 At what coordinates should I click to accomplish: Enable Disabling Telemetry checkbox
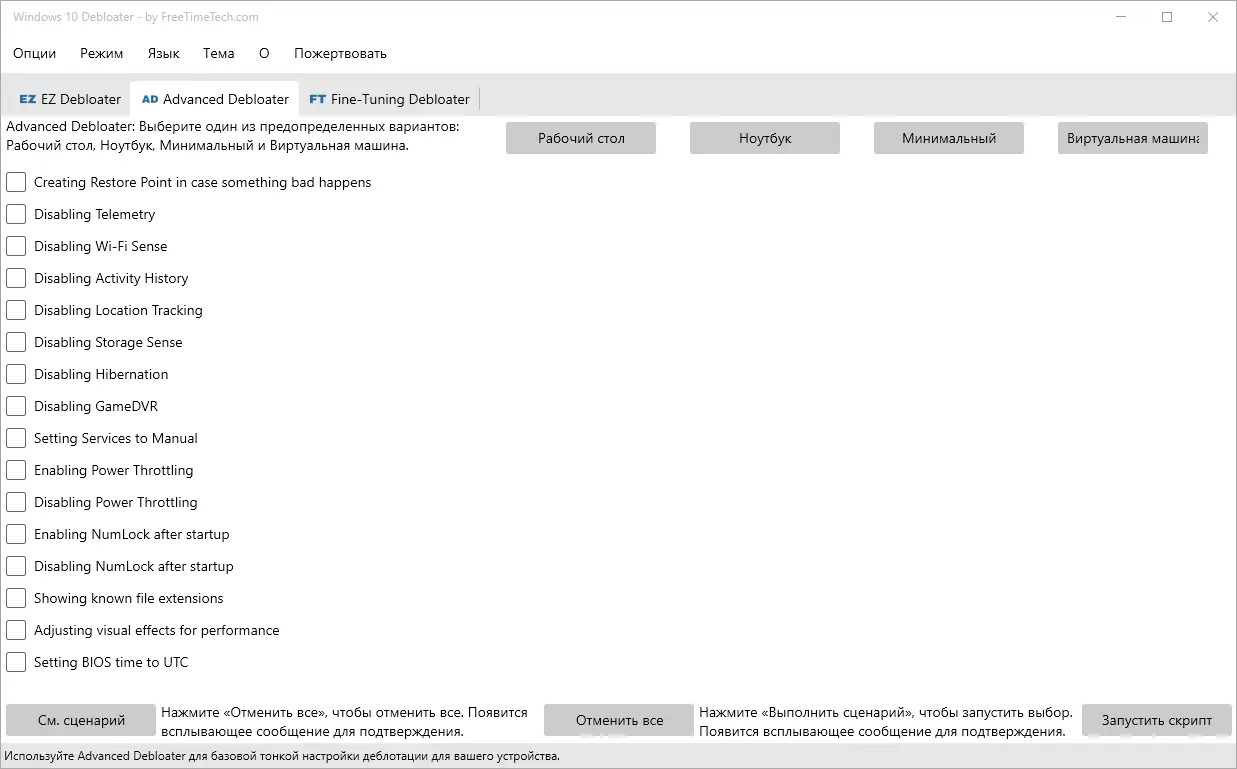[x=16, y=214]
